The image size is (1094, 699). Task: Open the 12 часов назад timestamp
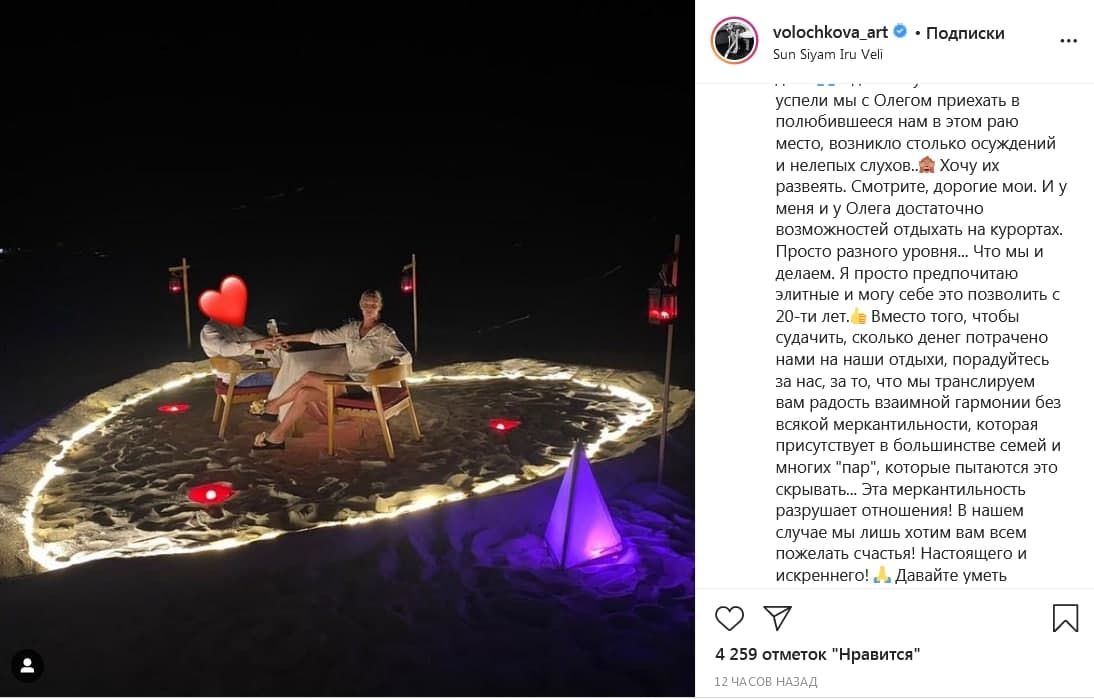pyautogui.click(x=765, y=682)
